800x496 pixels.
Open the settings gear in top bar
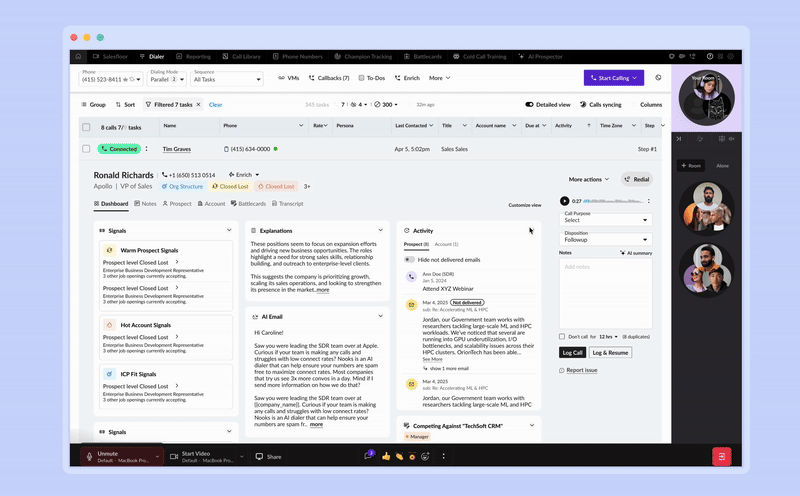pos(731,57)
